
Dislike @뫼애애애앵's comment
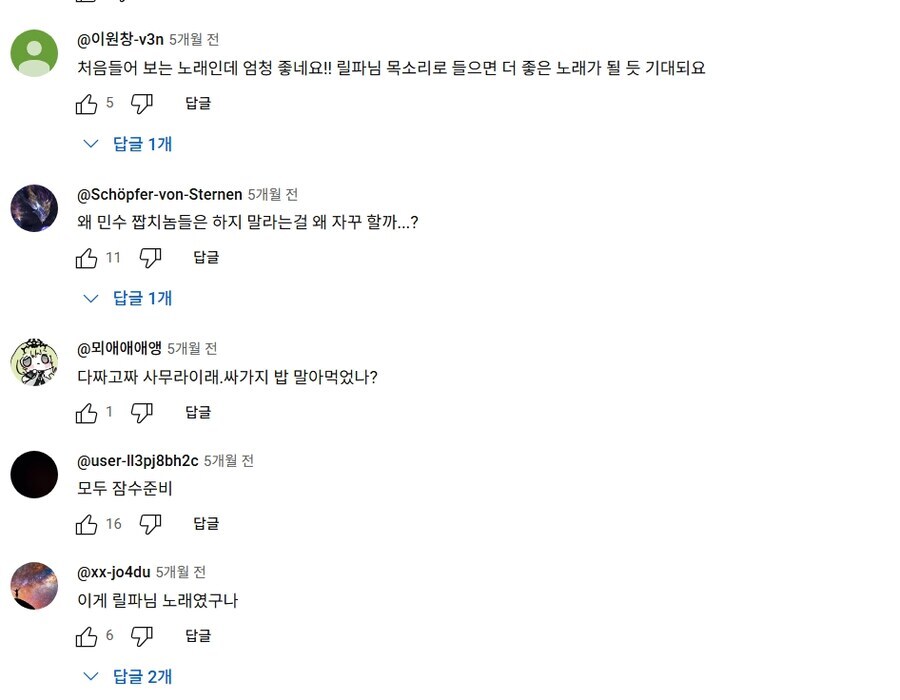[142, 412]
